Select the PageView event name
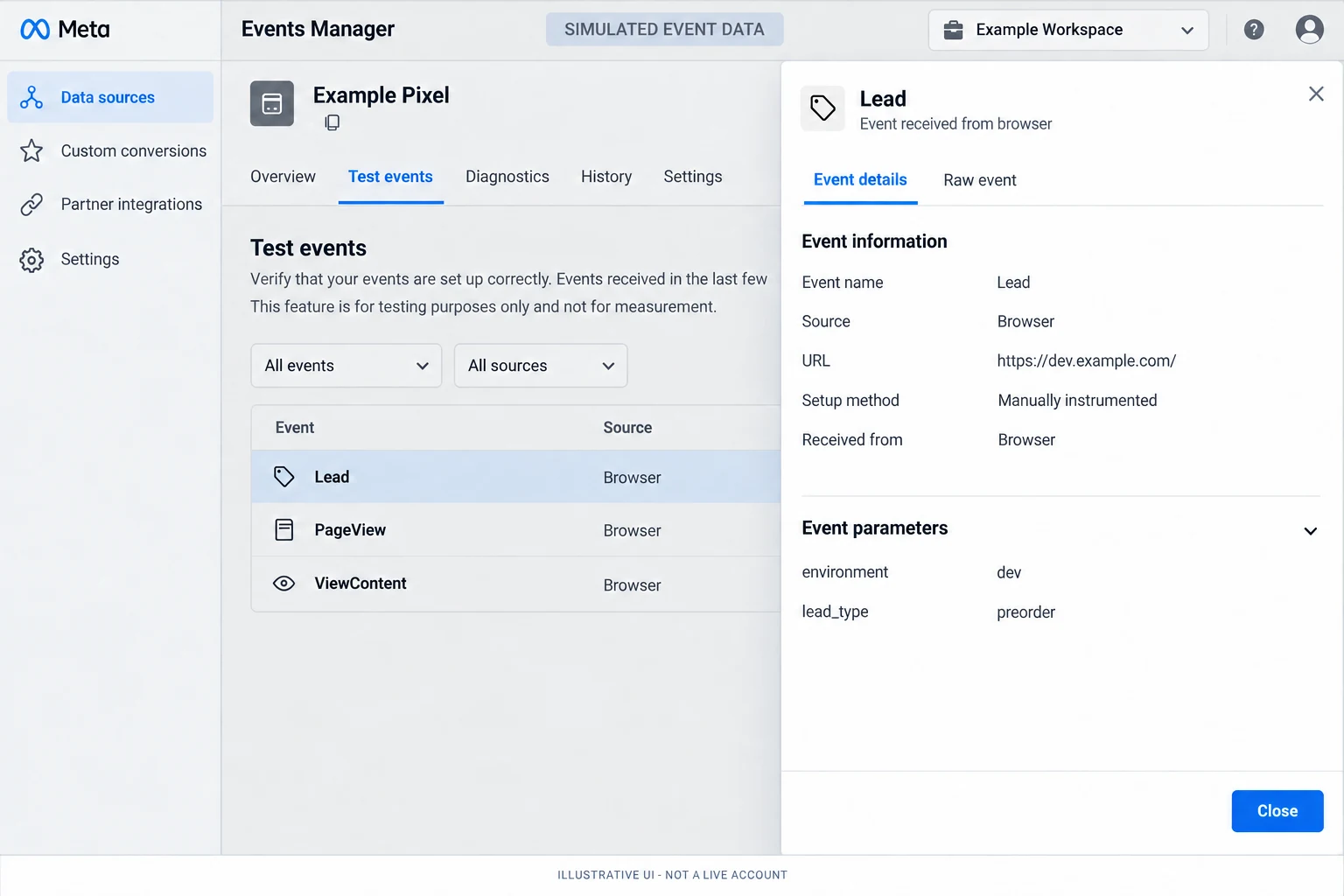Viewport: 1344px width, 896px height. [350, 530]
